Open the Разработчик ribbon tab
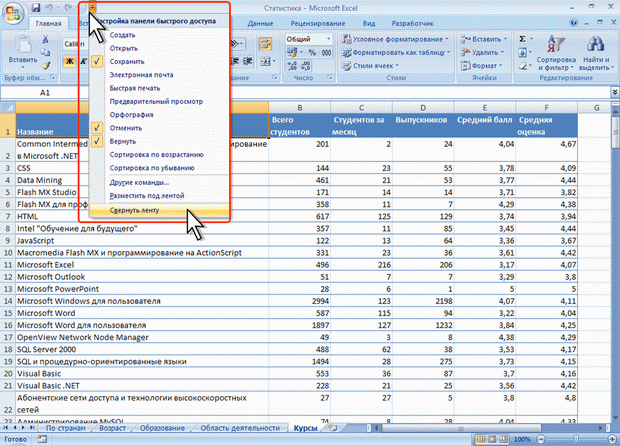 point(412,23)
